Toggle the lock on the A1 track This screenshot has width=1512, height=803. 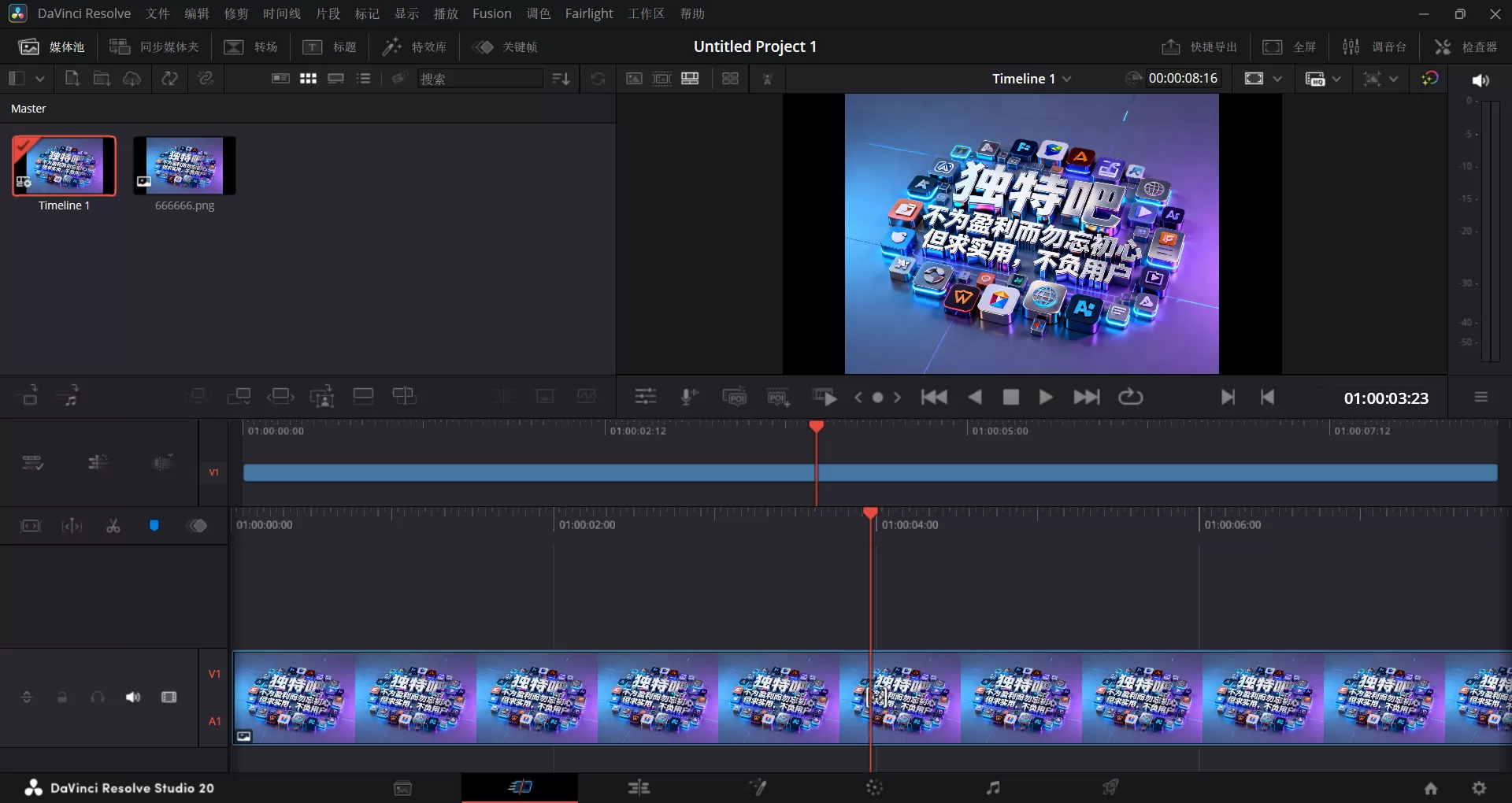(x=61, y=698)
